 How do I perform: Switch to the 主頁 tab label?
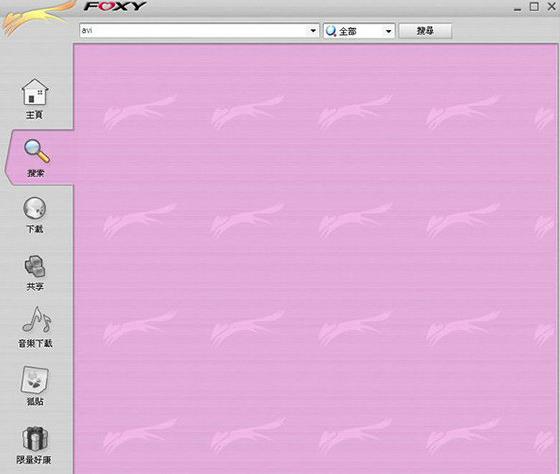pos(34,115)
